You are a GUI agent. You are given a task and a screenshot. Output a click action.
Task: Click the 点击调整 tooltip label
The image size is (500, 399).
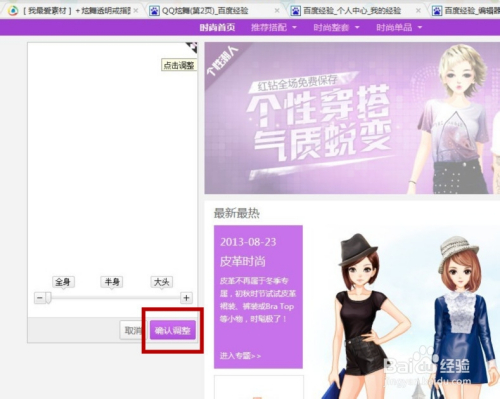[179, 65]
